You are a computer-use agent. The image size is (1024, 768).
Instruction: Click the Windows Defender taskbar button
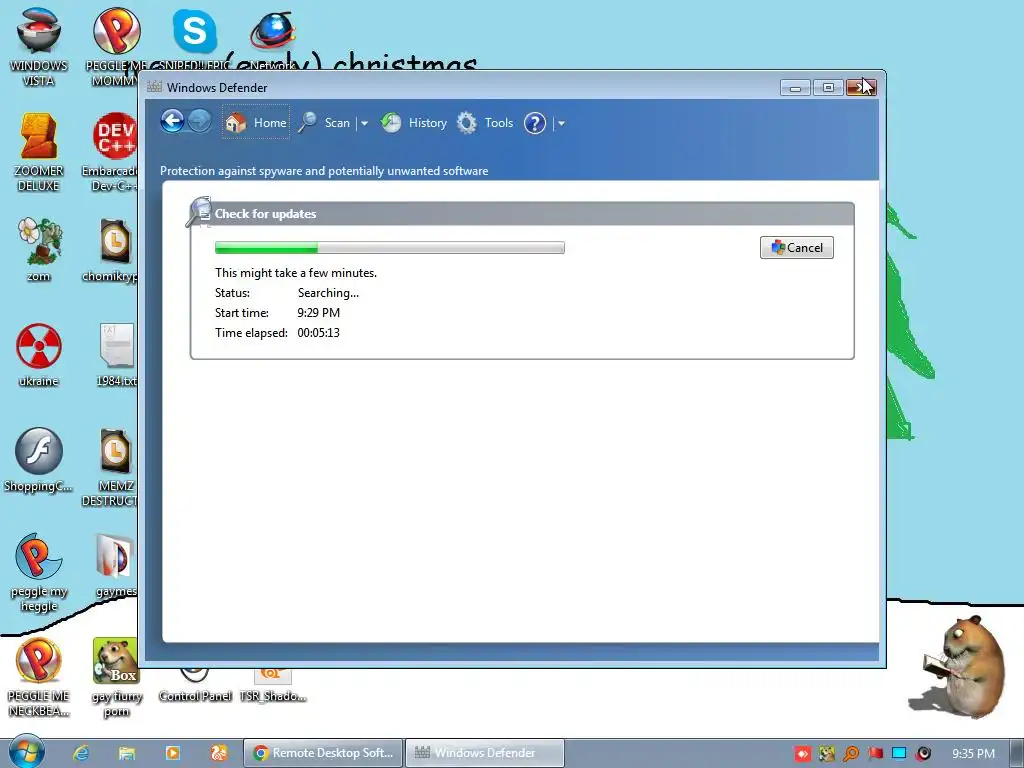coord(485,753)
